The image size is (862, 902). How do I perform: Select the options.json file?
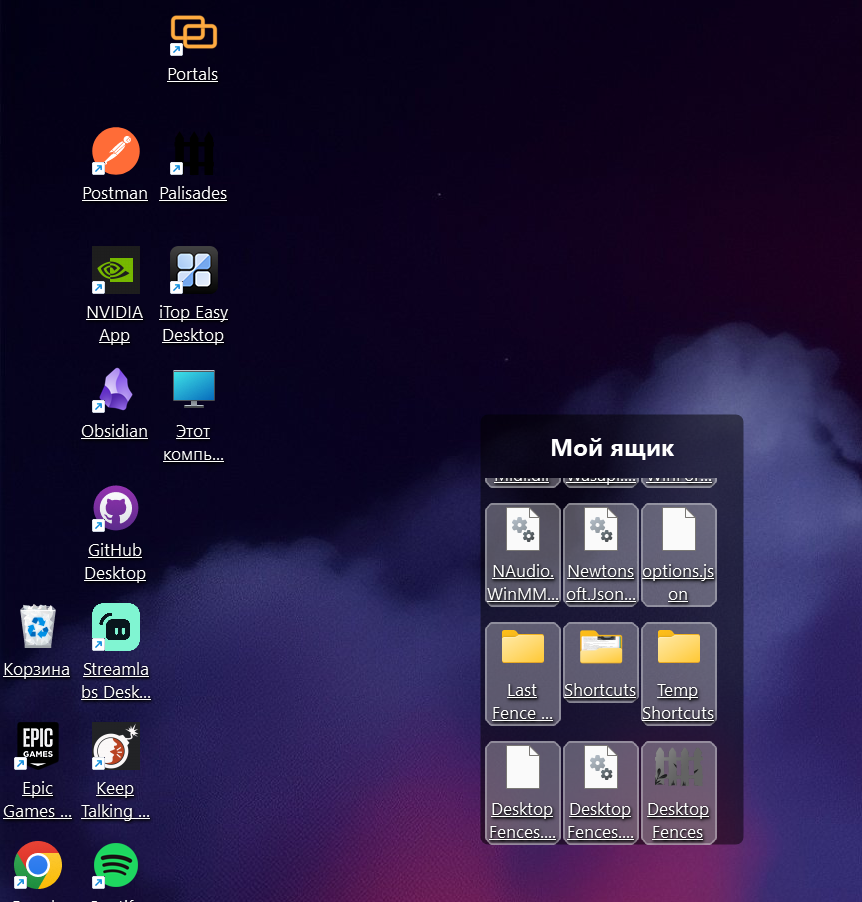tap(678, 555)
